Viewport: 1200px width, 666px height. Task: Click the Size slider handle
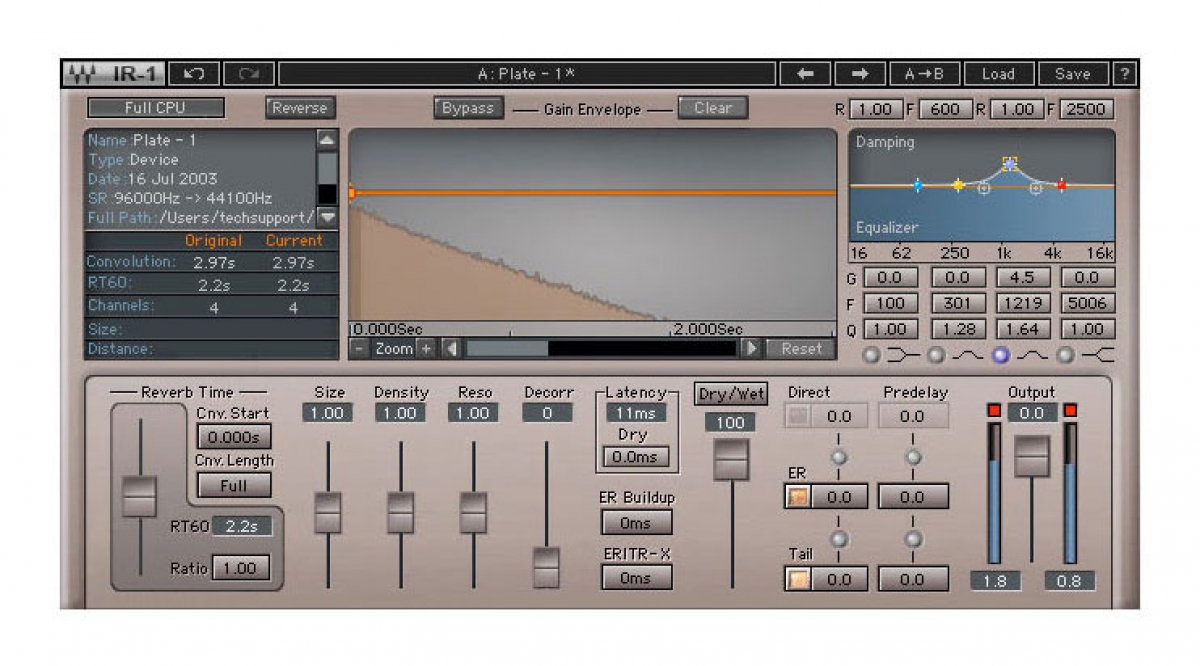click(328, 512)
